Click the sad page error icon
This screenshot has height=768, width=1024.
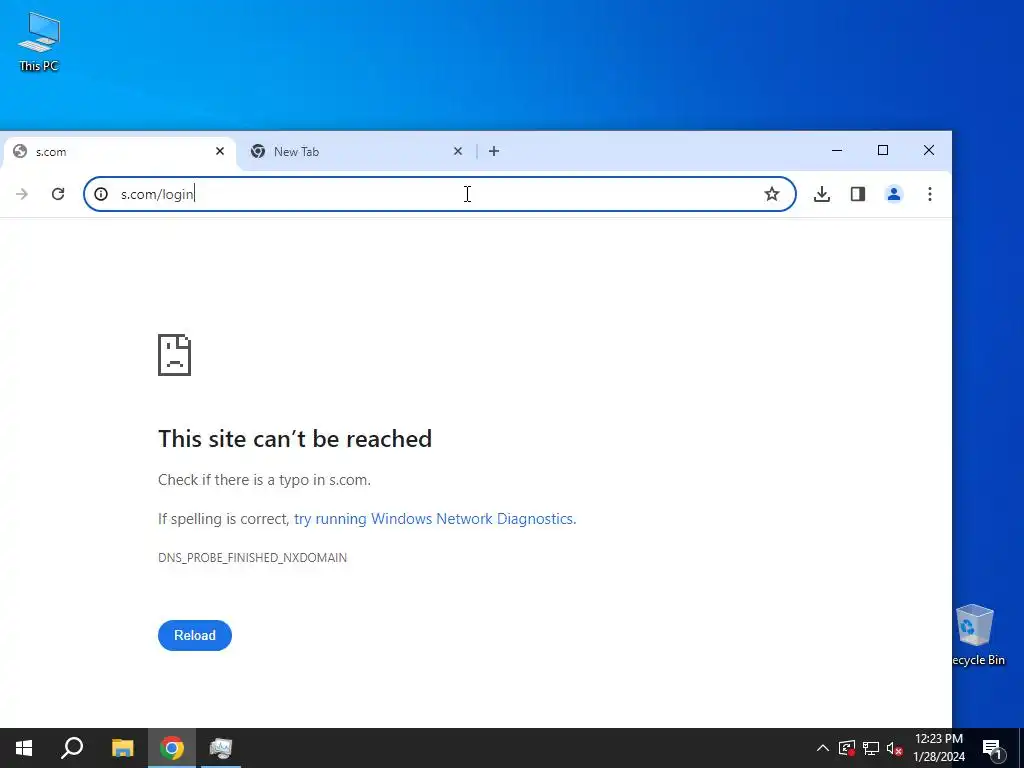click(x=174, y=355)
